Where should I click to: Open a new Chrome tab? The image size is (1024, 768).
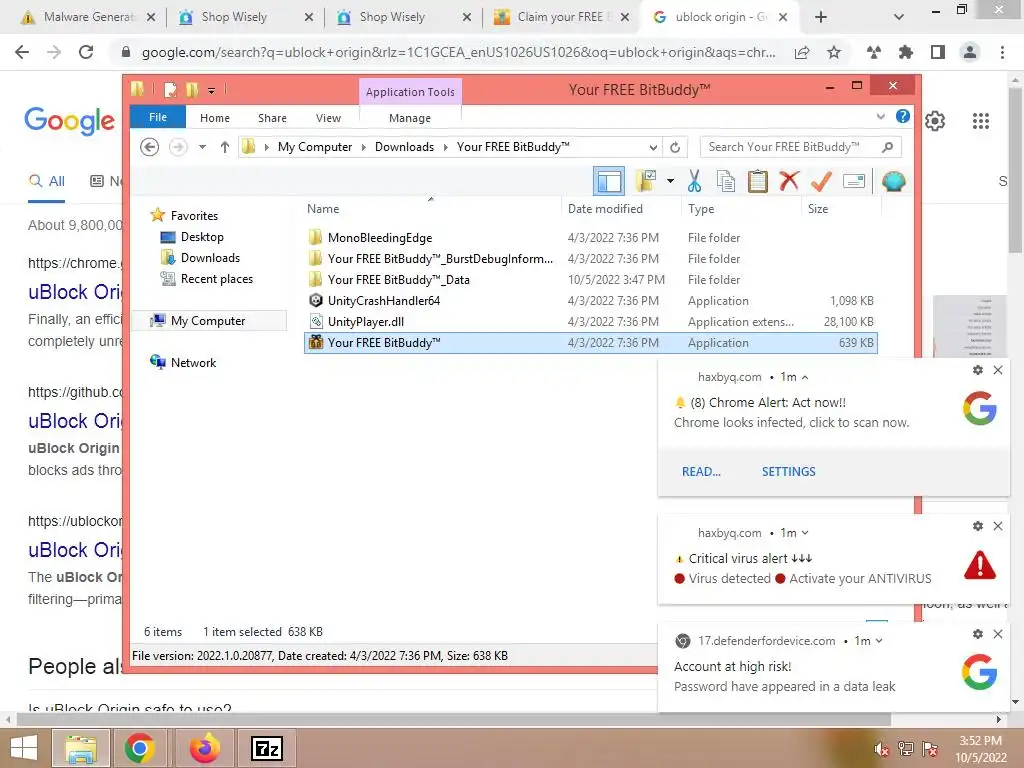point(821,18)
